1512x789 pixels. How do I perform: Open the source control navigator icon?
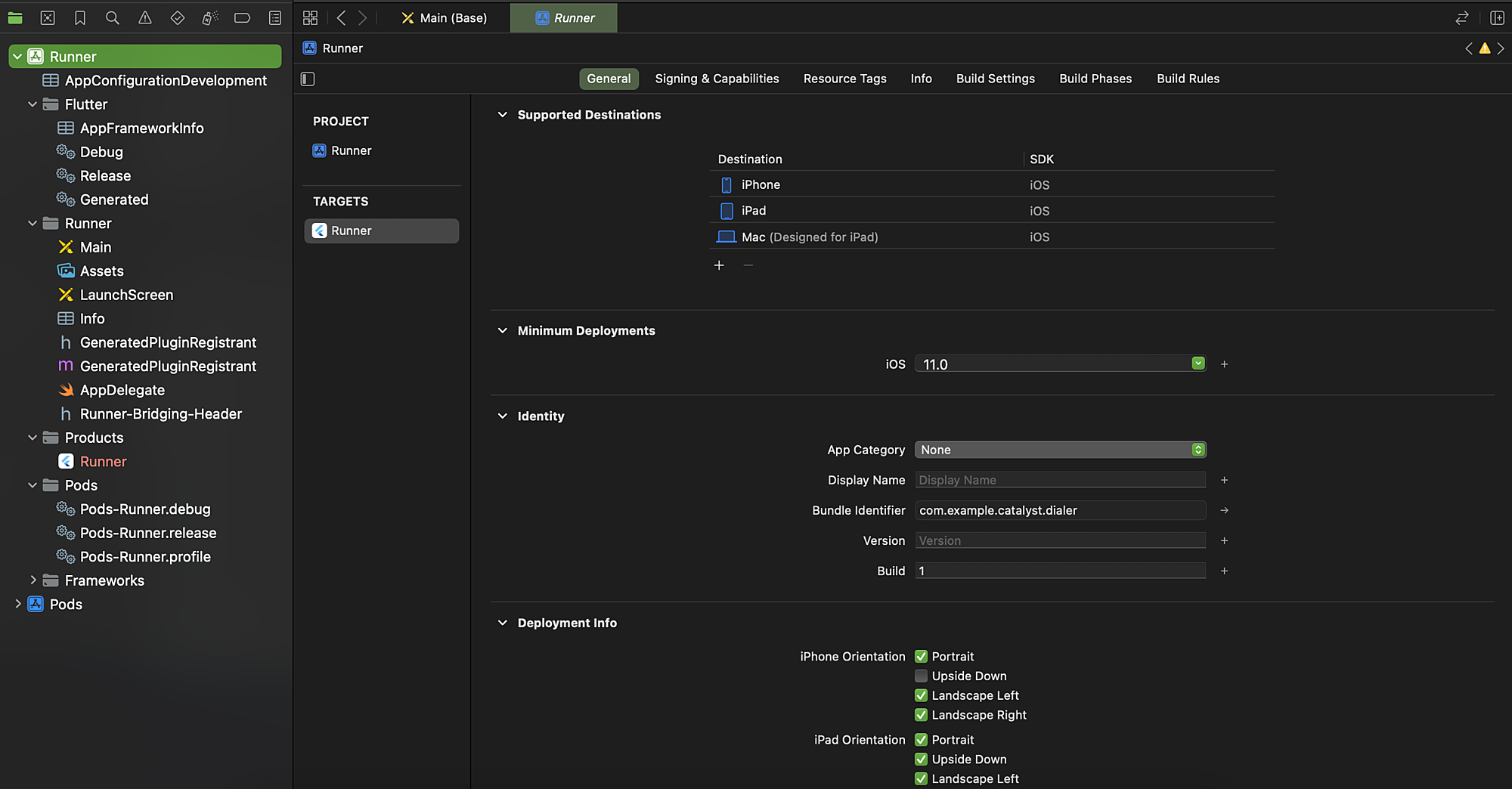tap(48, 17)
